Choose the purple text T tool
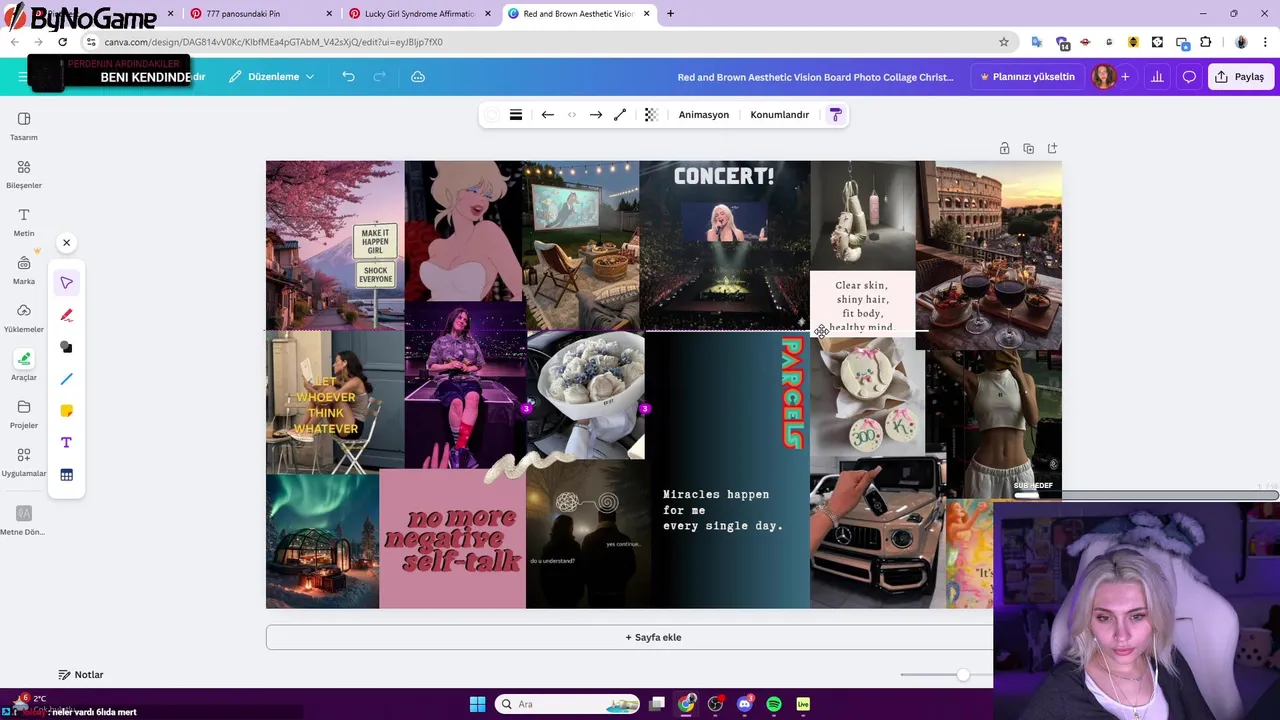 click(x=66, y=443)
